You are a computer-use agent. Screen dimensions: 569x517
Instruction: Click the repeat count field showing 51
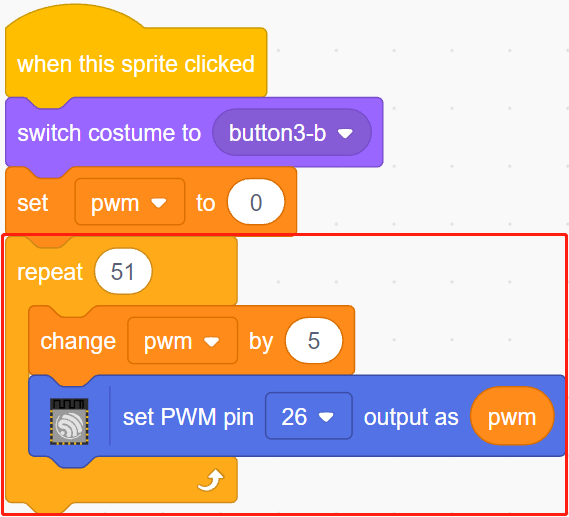click(123, 271)
